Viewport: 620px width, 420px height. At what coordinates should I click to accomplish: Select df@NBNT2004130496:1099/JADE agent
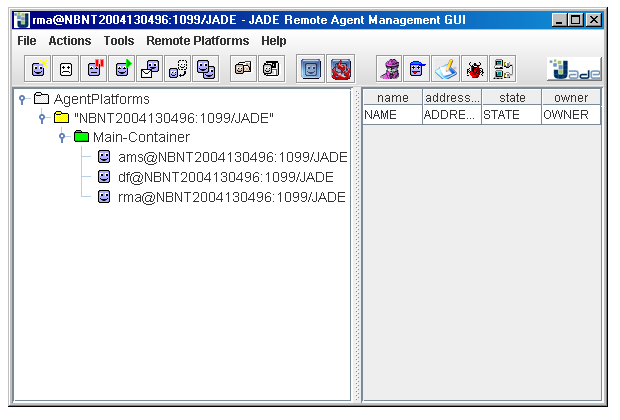point(225,177)
